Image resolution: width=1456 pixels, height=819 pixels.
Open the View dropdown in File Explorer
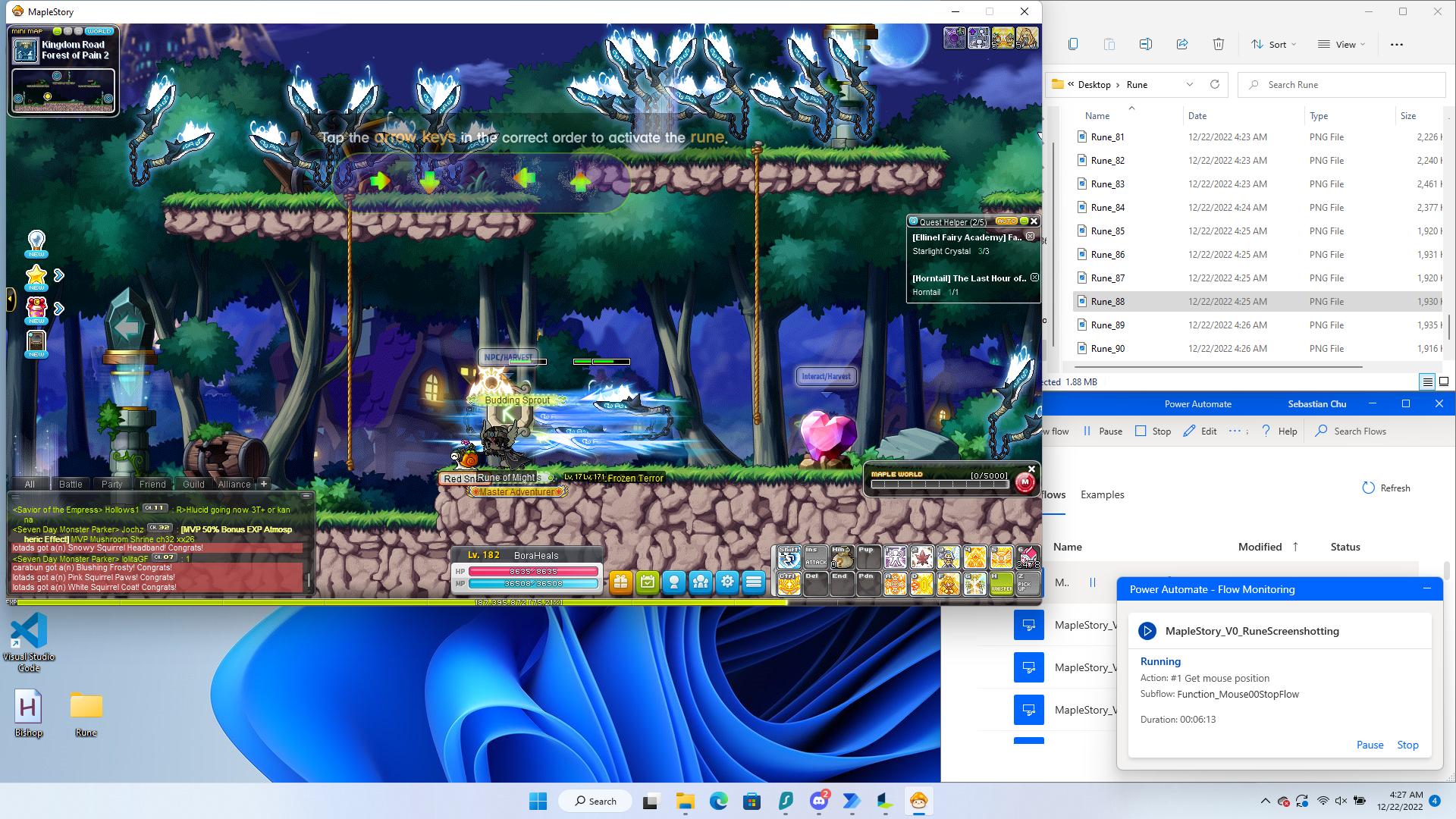pos(1341,44)
